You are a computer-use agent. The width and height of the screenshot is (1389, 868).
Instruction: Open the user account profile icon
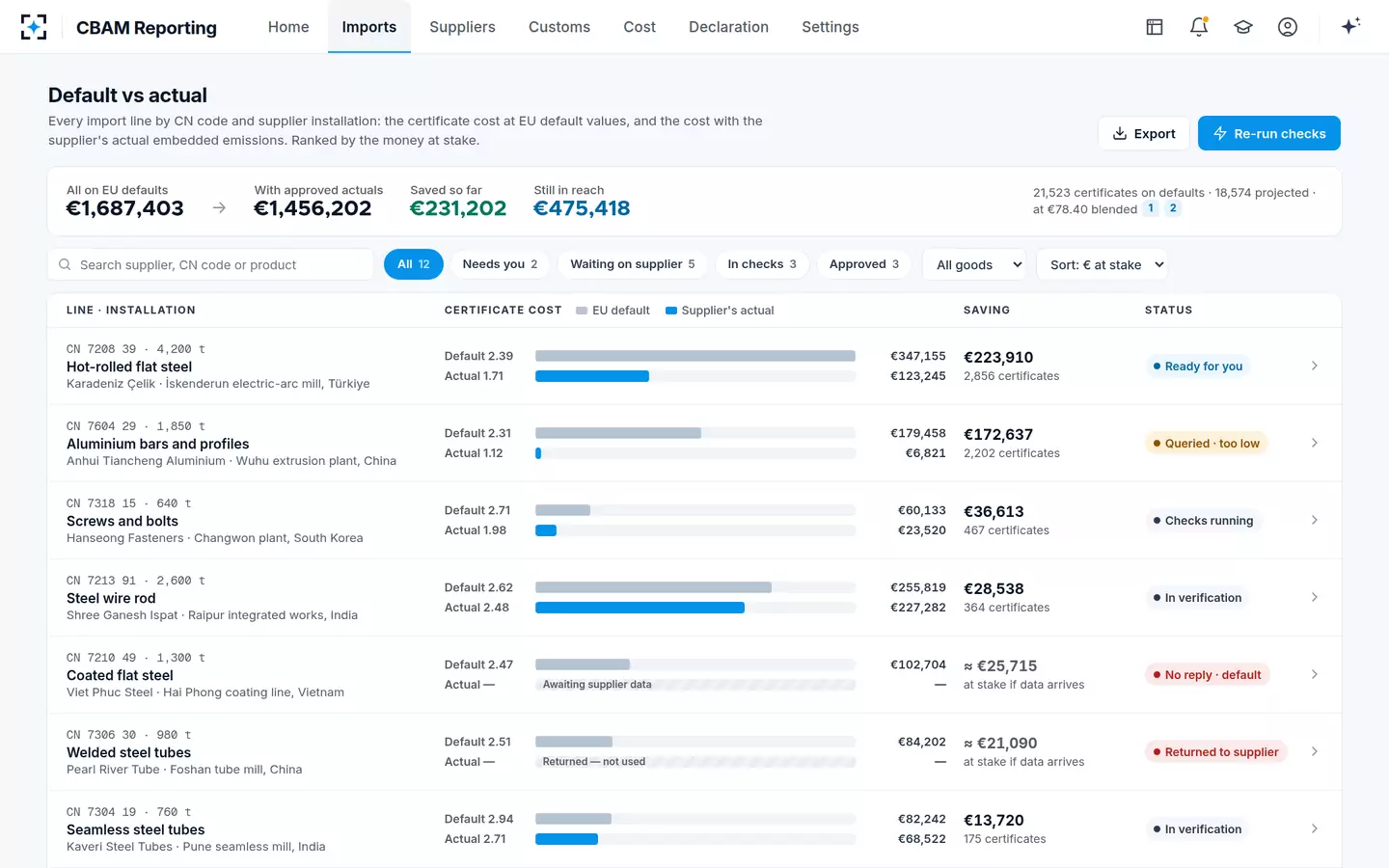click(x=1288, y=27)
